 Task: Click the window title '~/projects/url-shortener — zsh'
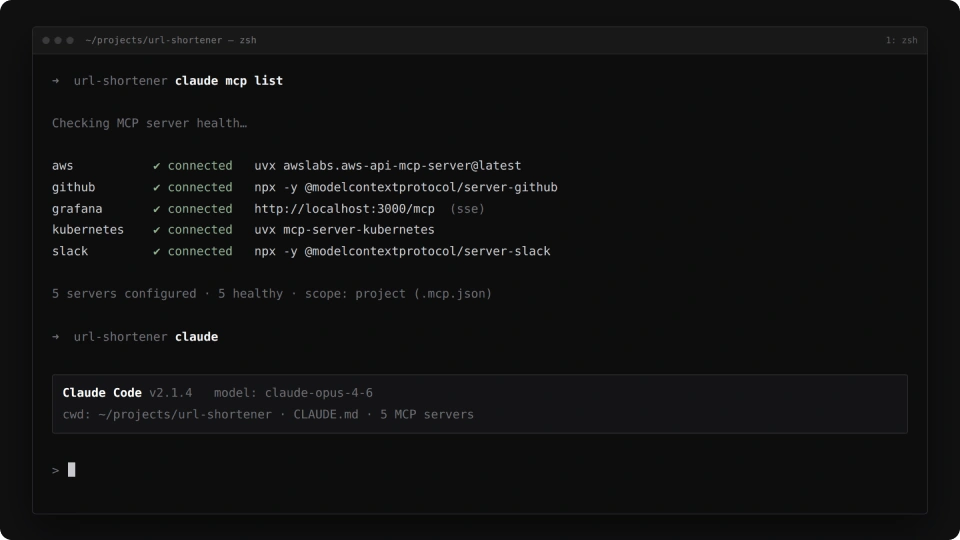pos(171,40)
